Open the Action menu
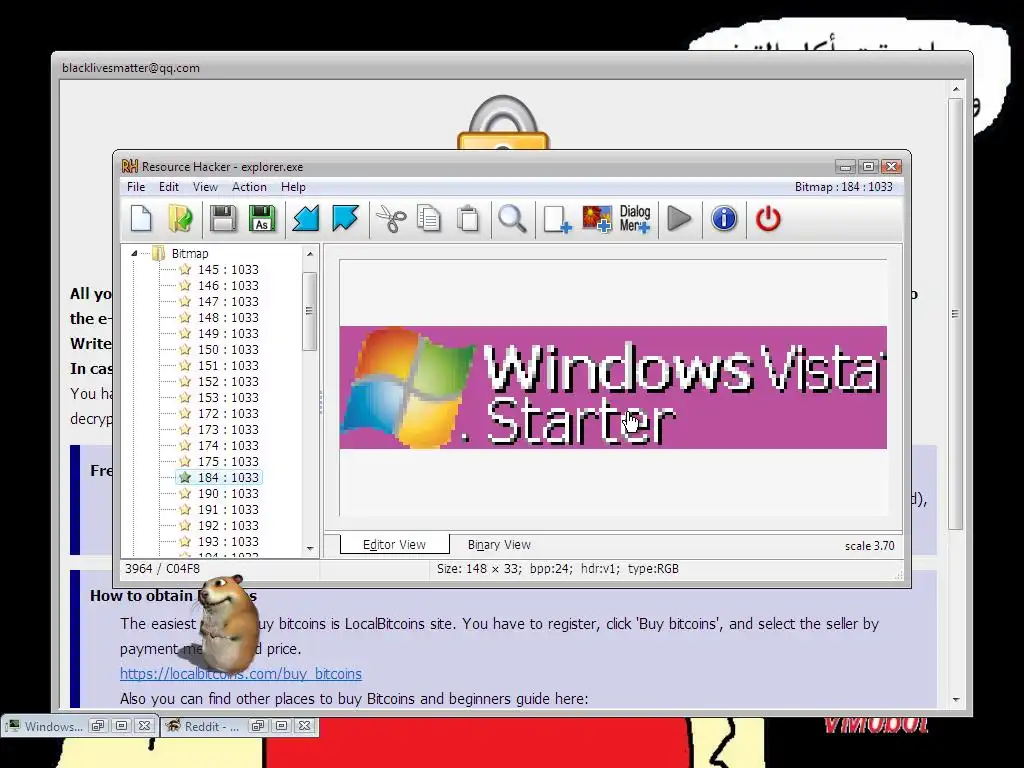The width and height of the screenshot is (1024, 768). point(249,187)
